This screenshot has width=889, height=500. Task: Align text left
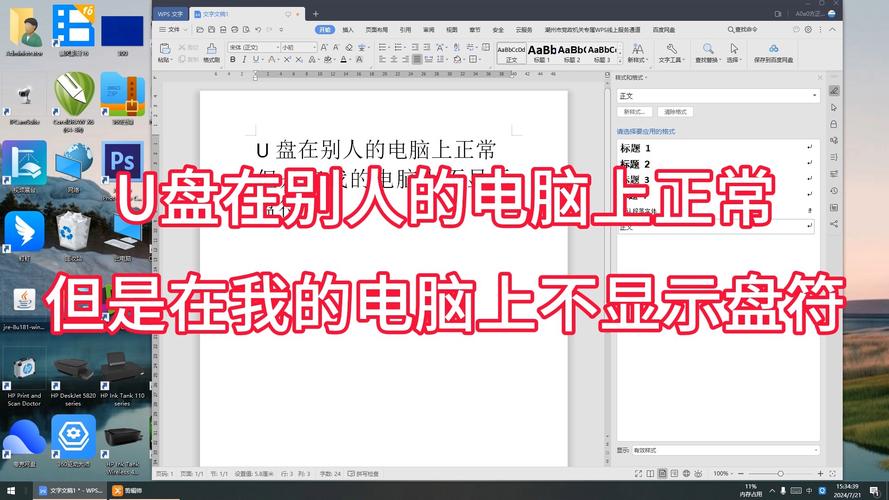pos(382,59)
